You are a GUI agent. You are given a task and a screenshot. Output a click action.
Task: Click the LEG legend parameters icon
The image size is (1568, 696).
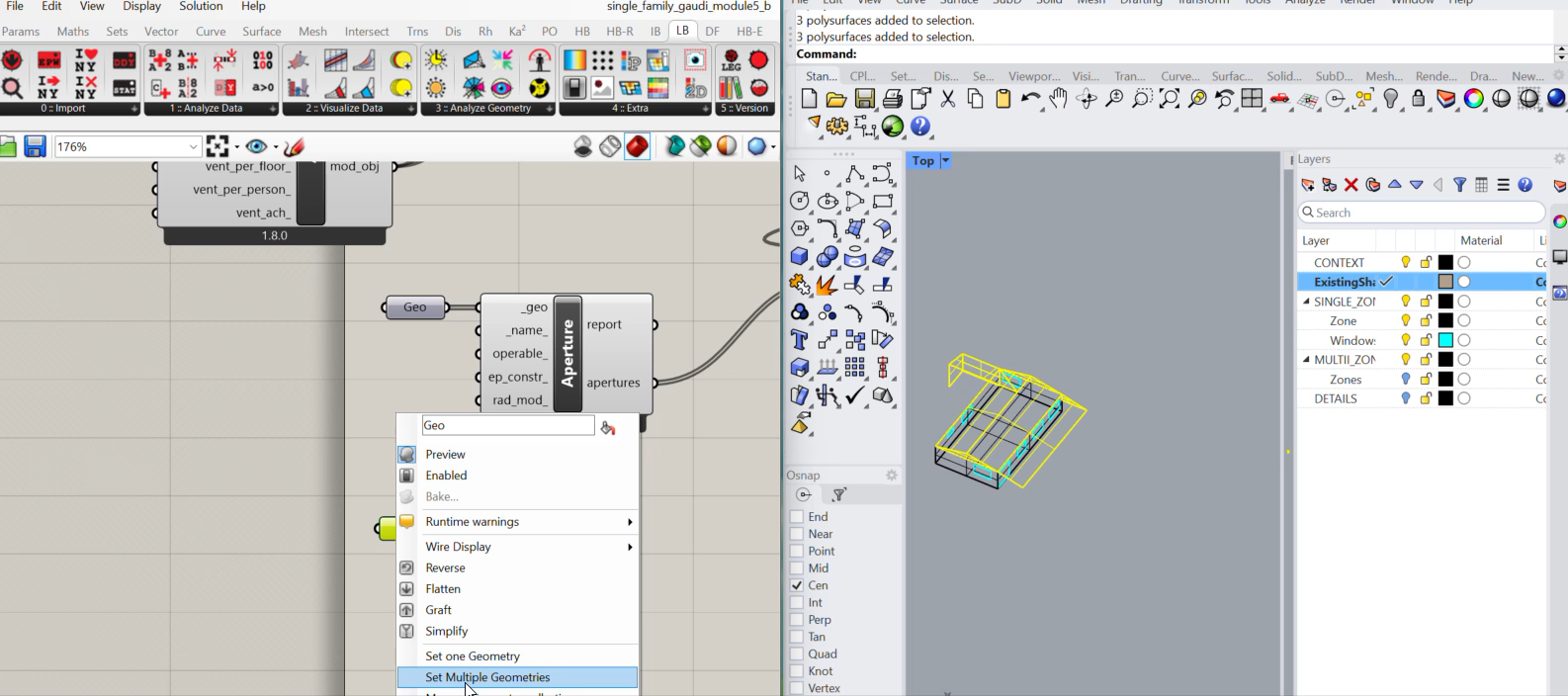click(x=731, y=61)
